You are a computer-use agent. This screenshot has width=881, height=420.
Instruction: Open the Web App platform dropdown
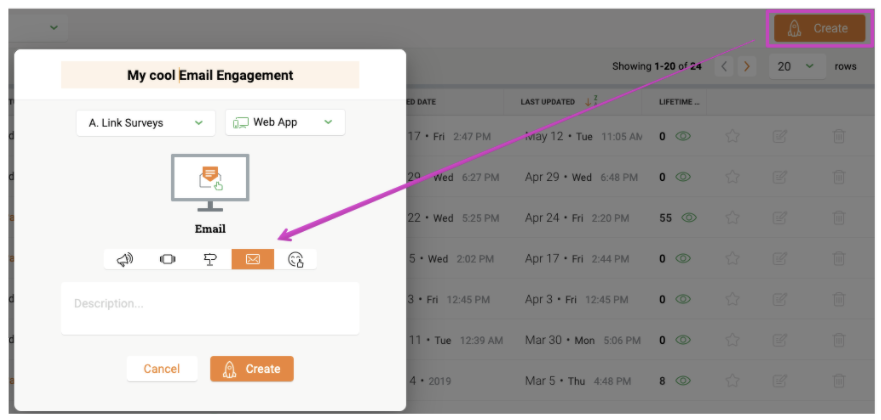click(x=285, y=122)
